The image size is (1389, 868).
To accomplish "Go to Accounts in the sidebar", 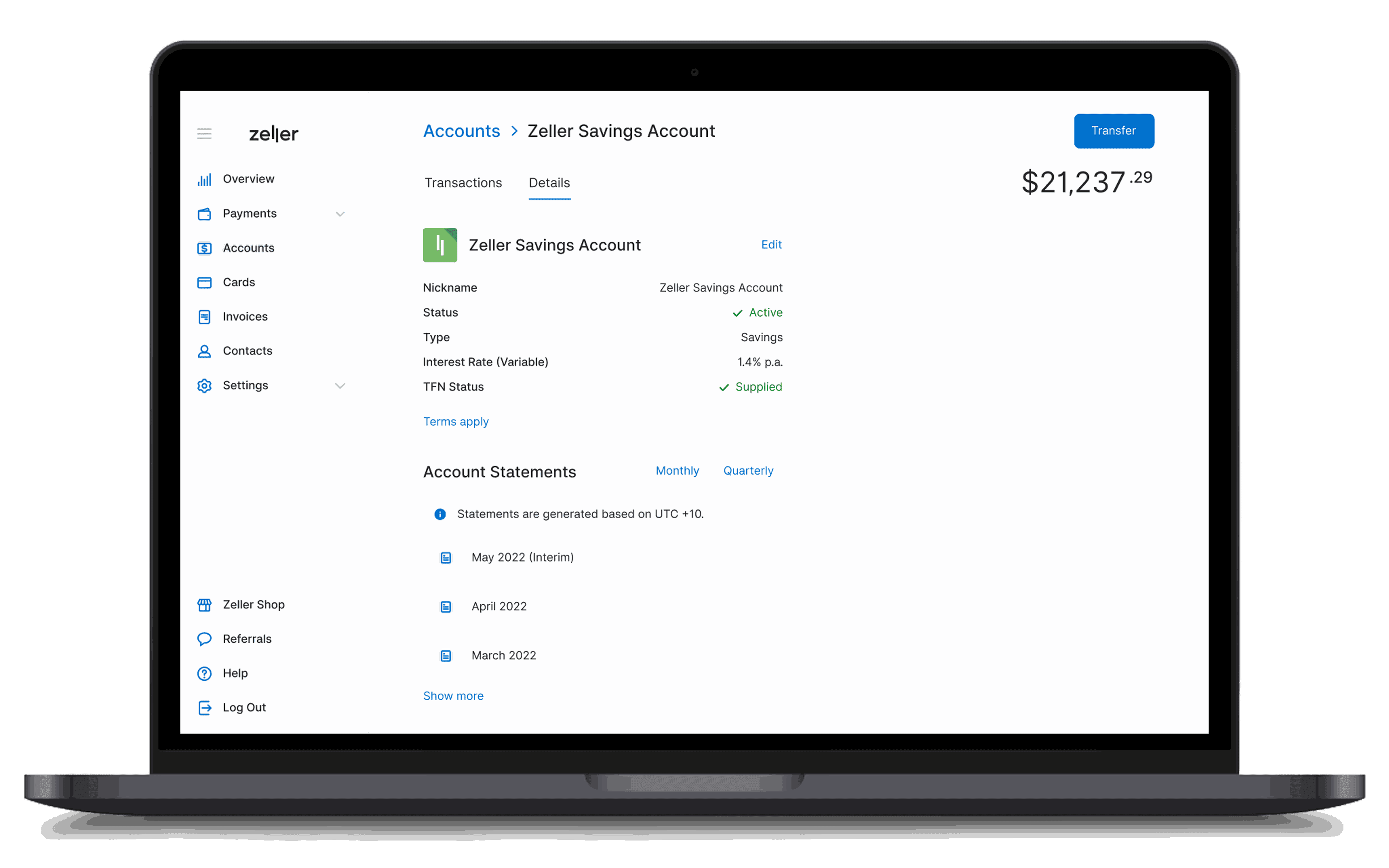I will pos(249,248).
